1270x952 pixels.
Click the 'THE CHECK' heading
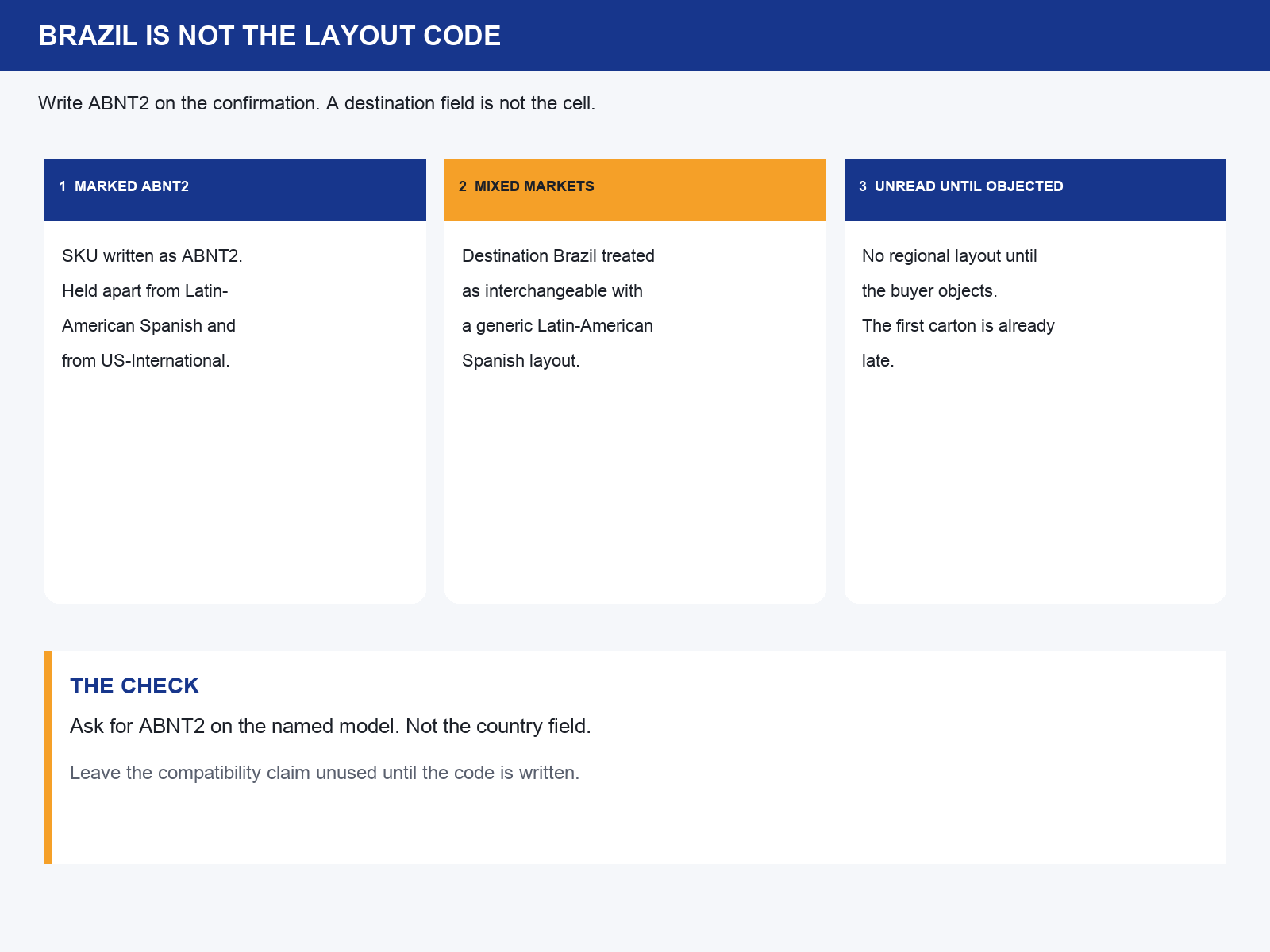point(134,686)
